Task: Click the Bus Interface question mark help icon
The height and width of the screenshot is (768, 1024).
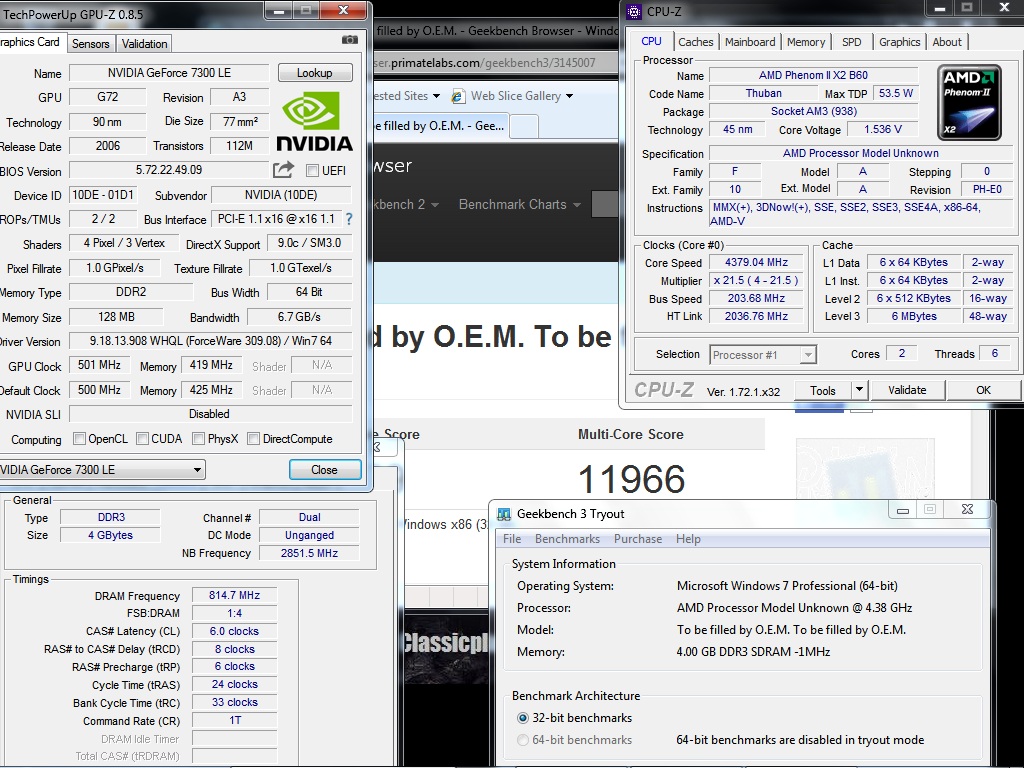Action: [349, 219]
